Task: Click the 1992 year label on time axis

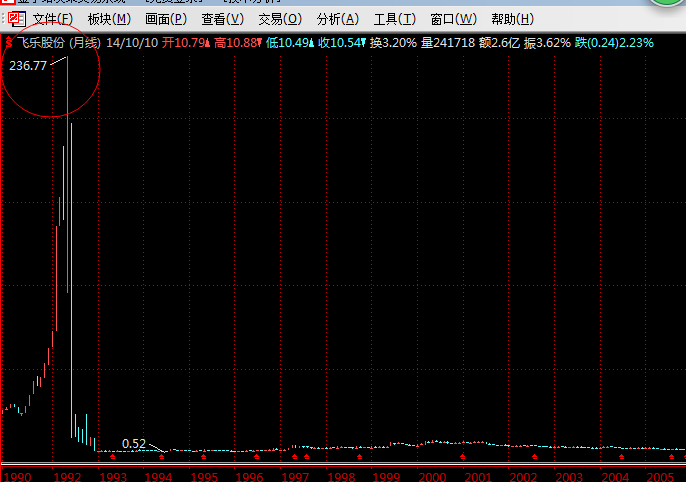Action: pos(67,476)
